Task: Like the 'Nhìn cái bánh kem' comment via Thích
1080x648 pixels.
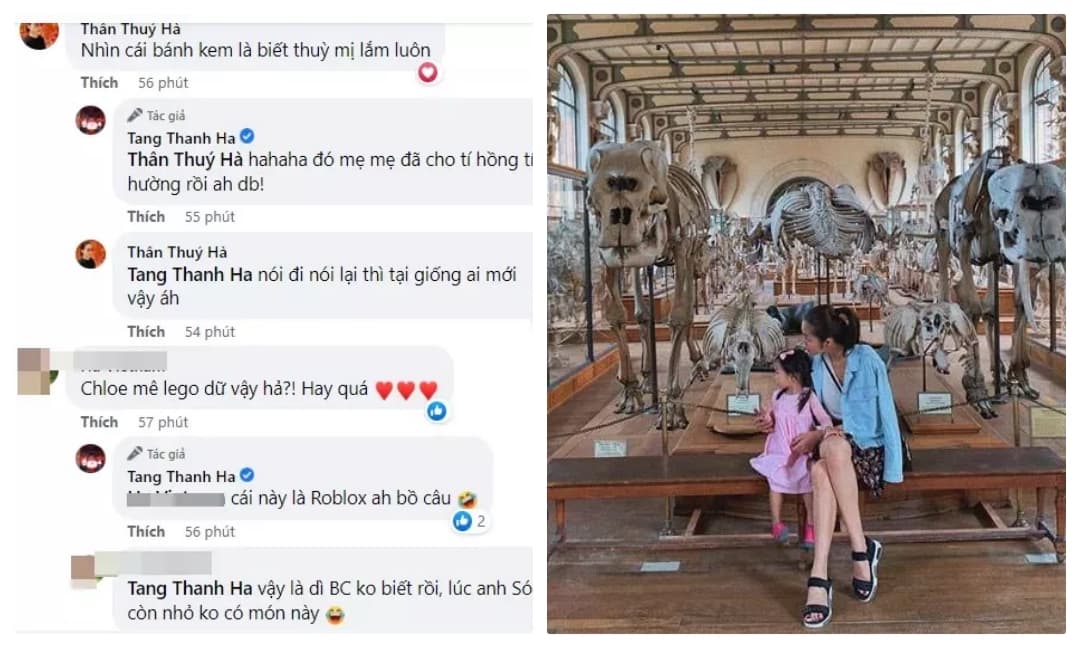Action: (99, 82)
